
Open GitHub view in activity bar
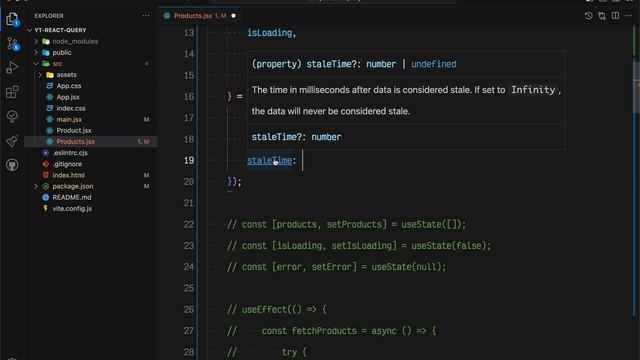point(12,165)
